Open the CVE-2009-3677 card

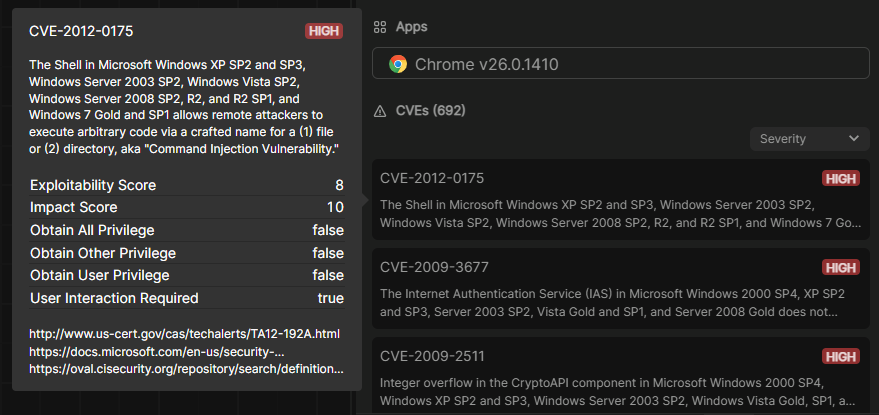coord(621,288)
